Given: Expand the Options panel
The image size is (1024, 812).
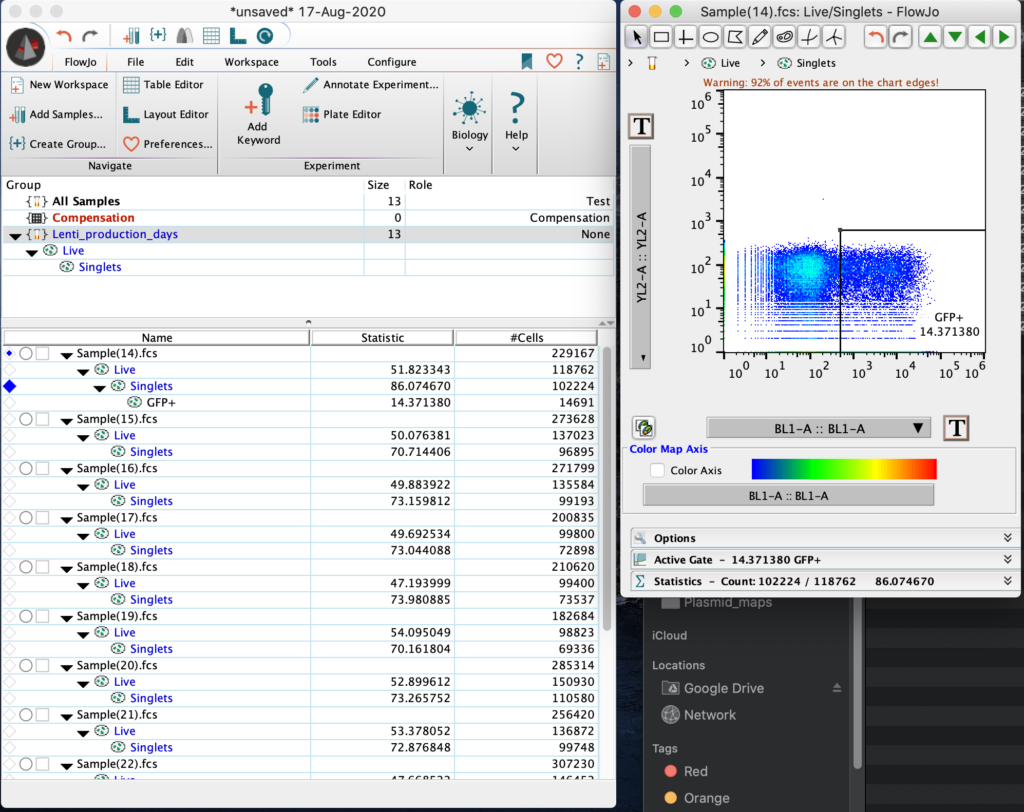Looking at the screenshot, I should coord(822,538).
